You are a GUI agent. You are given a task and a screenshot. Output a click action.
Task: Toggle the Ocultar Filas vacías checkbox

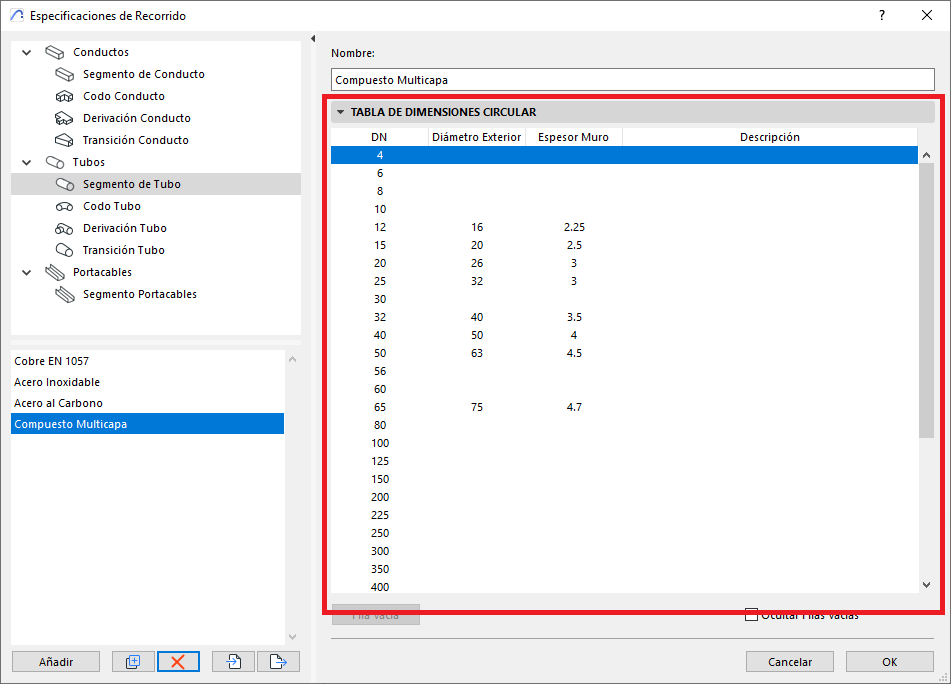751,615
